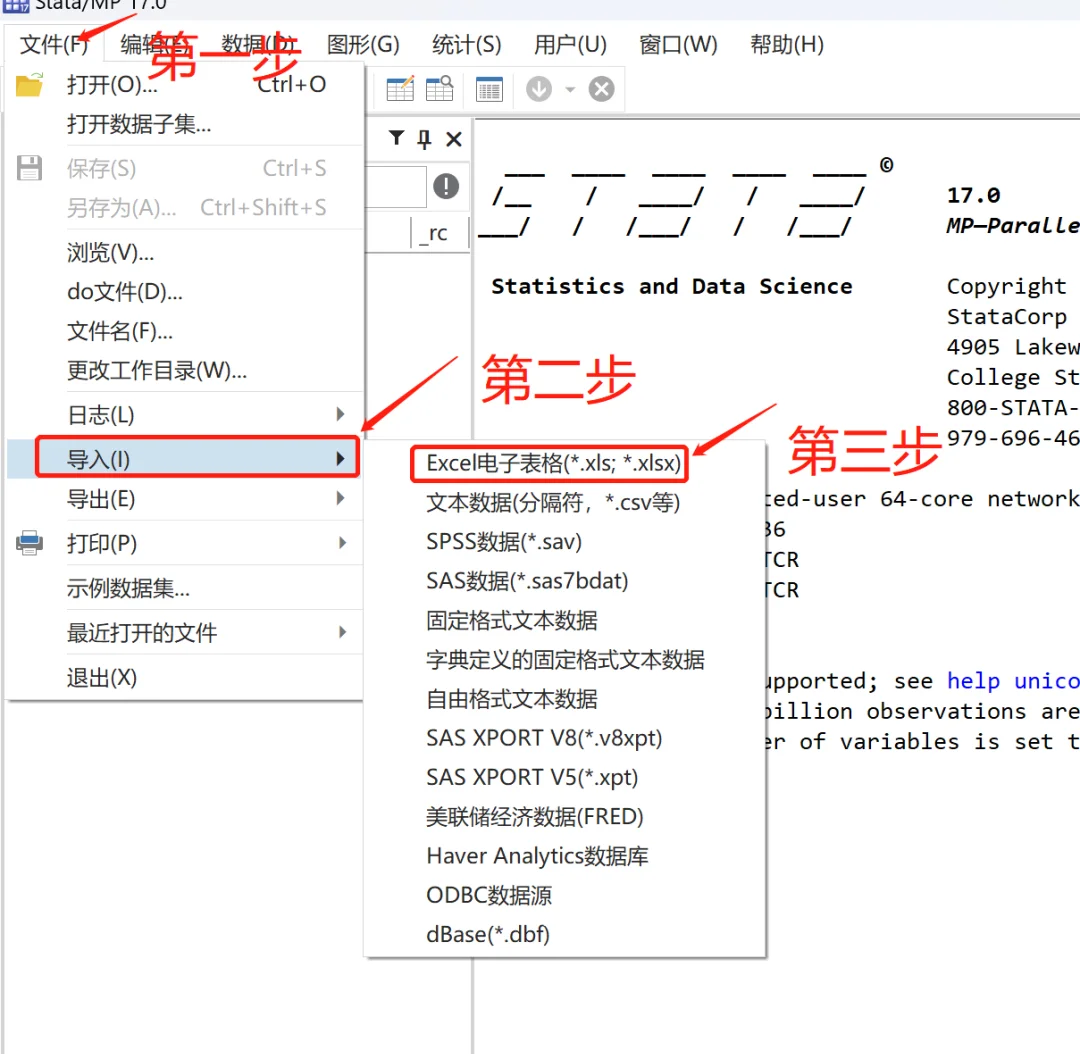This screenshot has height=1054, width=1080.
Task: Expand the 导出(E) submenu
Action: click(185, 499)
